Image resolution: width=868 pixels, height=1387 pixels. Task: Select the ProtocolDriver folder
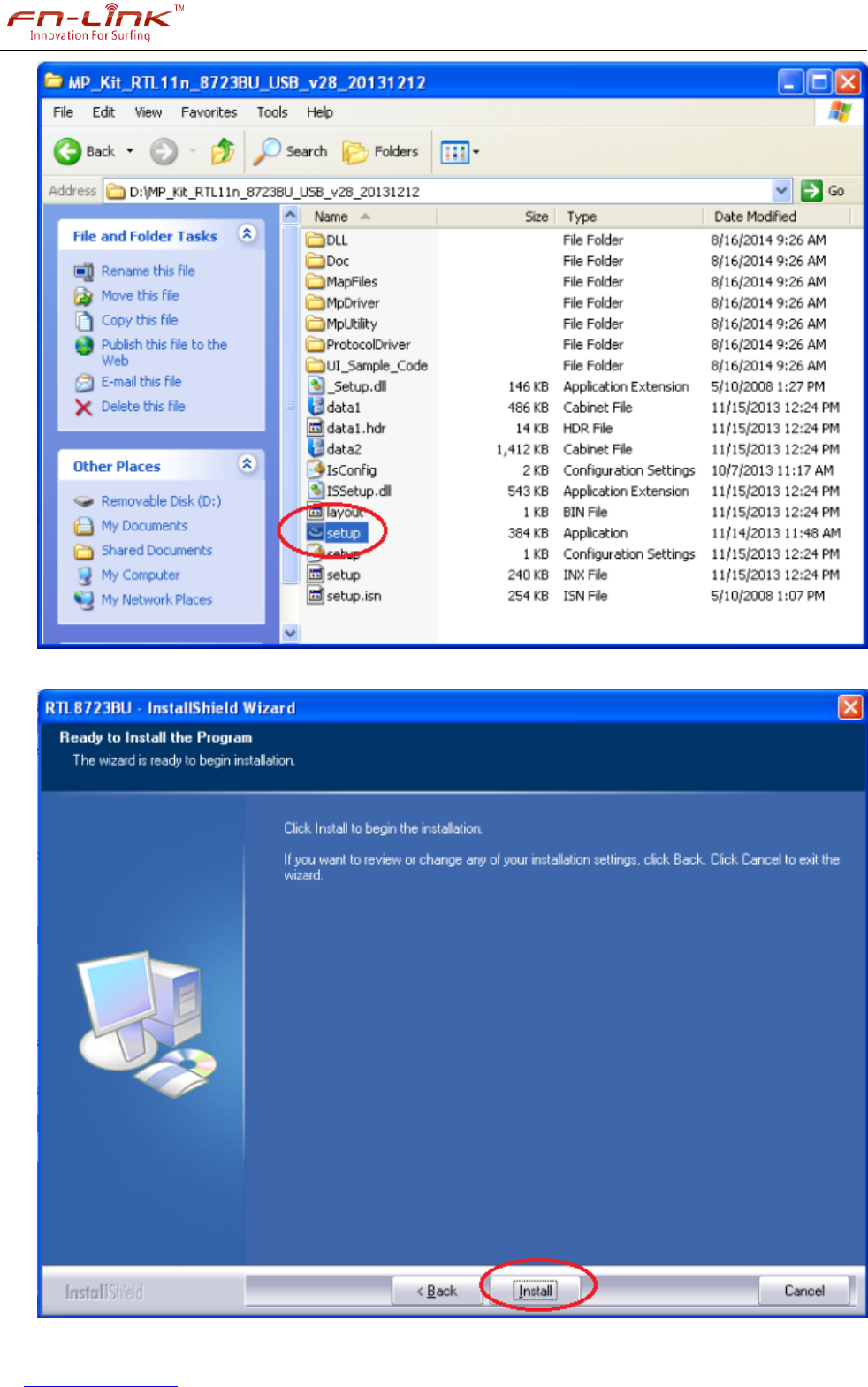click(x=359, y=345)
